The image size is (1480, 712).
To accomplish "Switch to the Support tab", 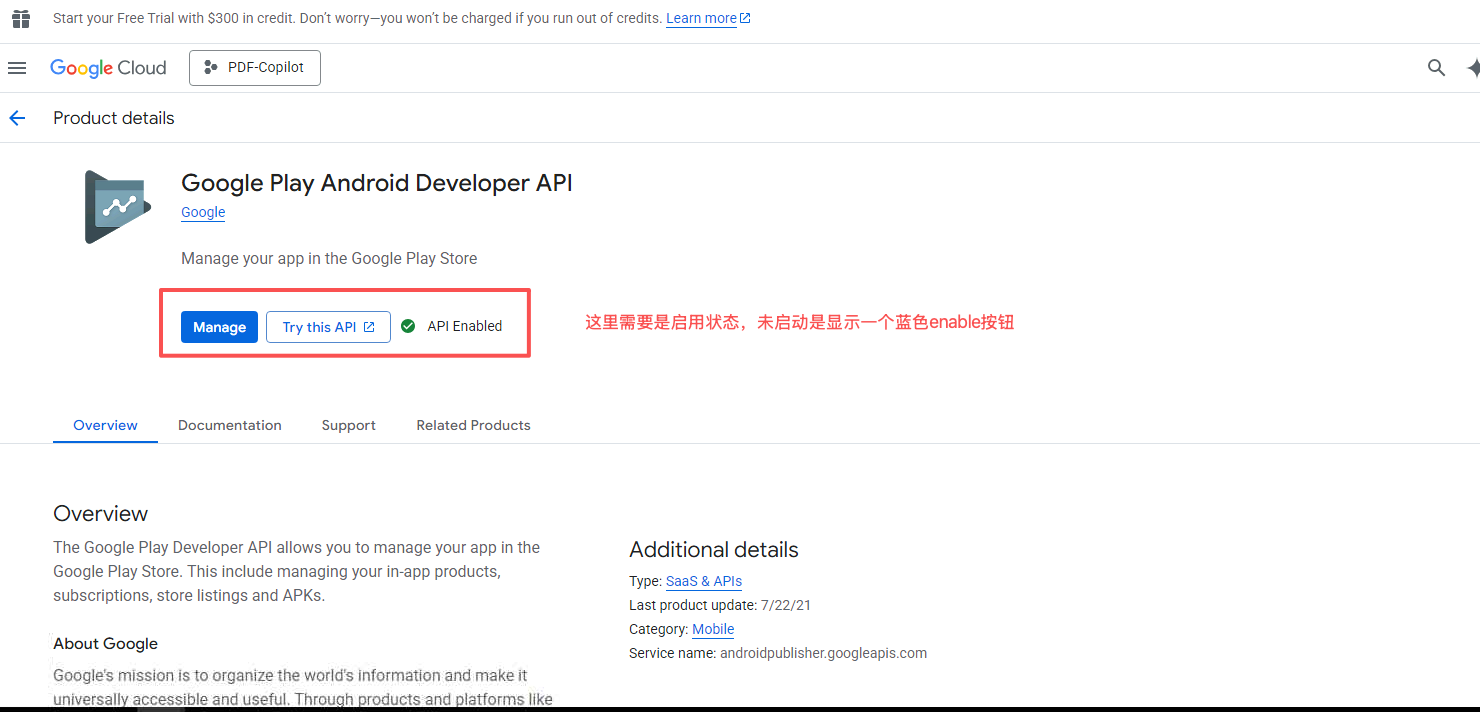I will (349, 425).
